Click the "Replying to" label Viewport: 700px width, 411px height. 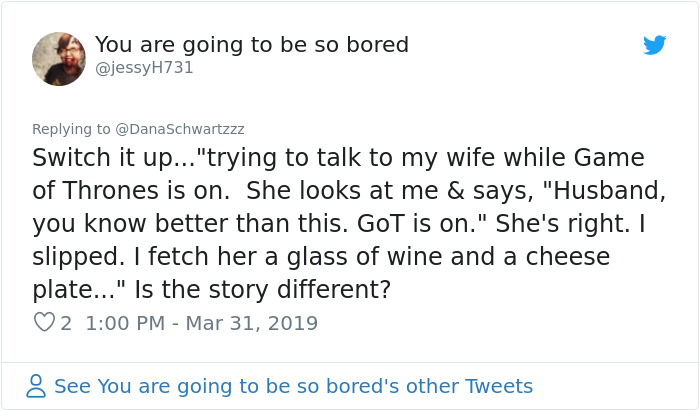[72, 129]
